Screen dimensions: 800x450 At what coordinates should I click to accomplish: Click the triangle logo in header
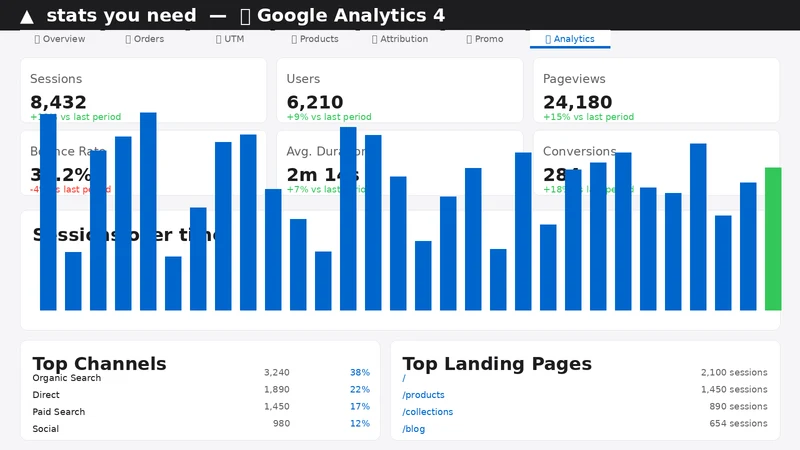pos(27,17)
